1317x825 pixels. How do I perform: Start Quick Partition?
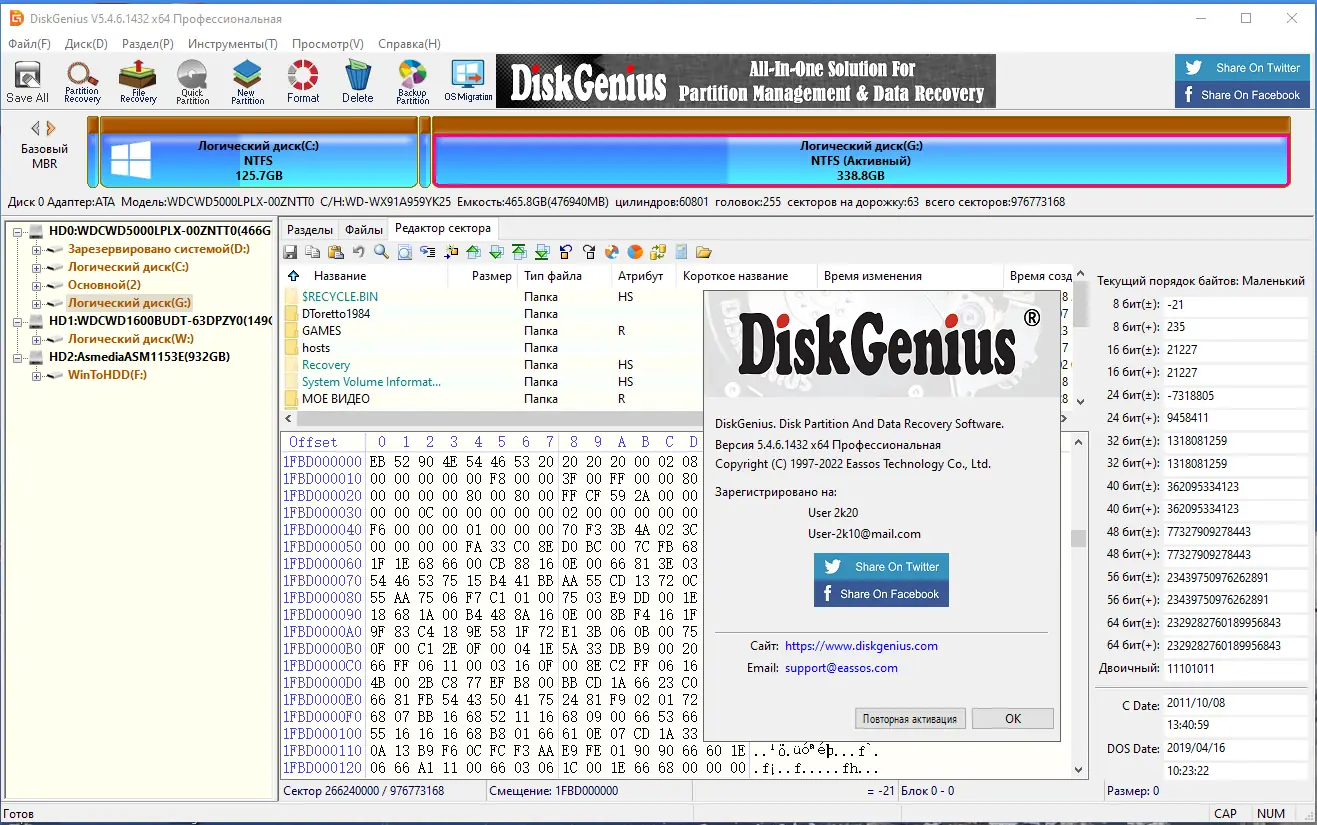click(192, 81)
